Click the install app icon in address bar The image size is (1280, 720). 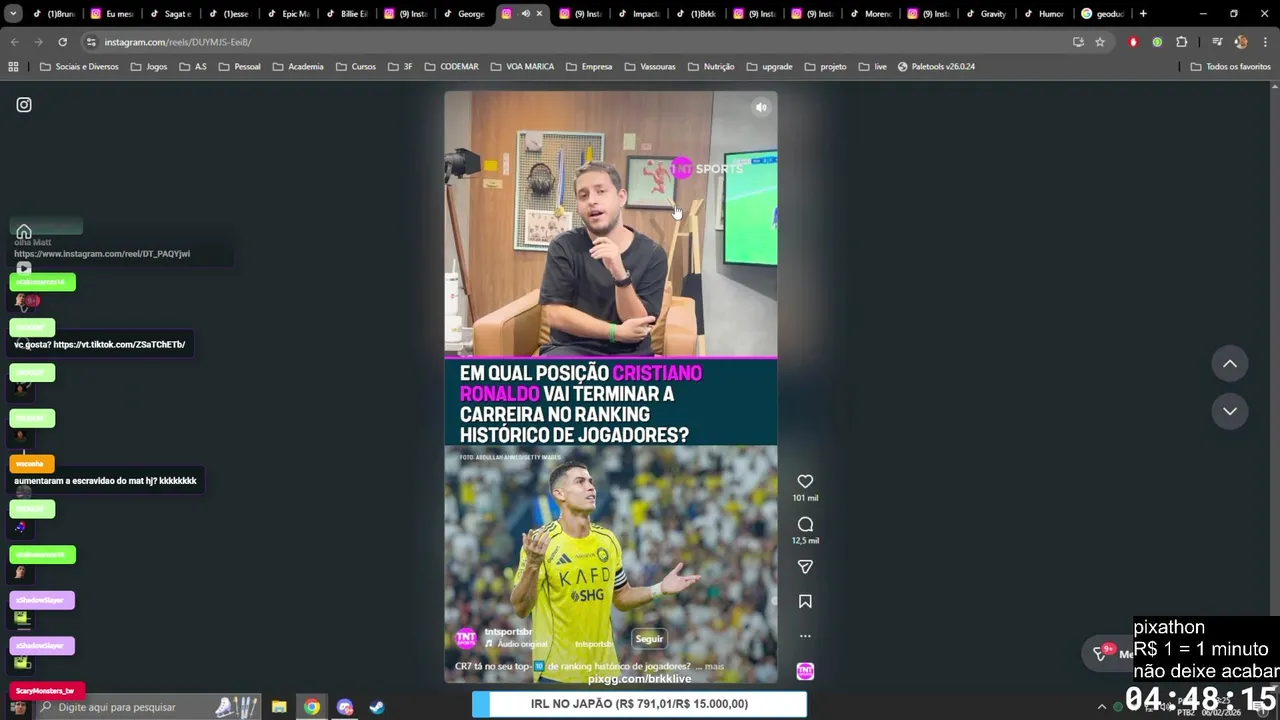click(x=1078, y=42)
